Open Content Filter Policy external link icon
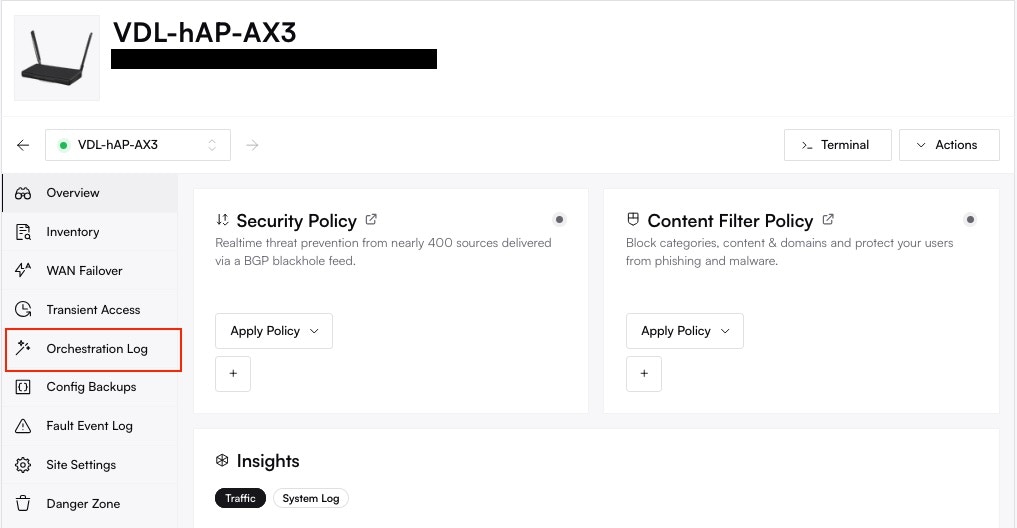 (x=828, y=219)
